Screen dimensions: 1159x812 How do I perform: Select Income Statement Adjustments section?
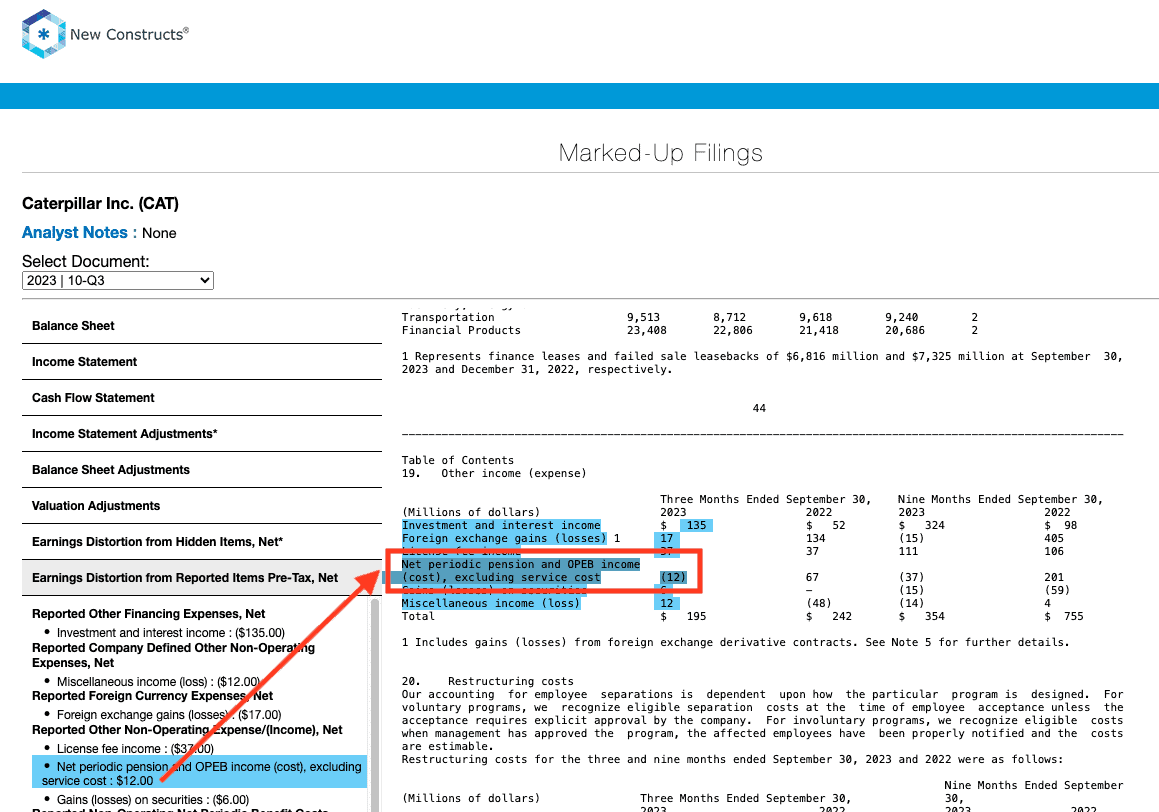coord(202,434)
